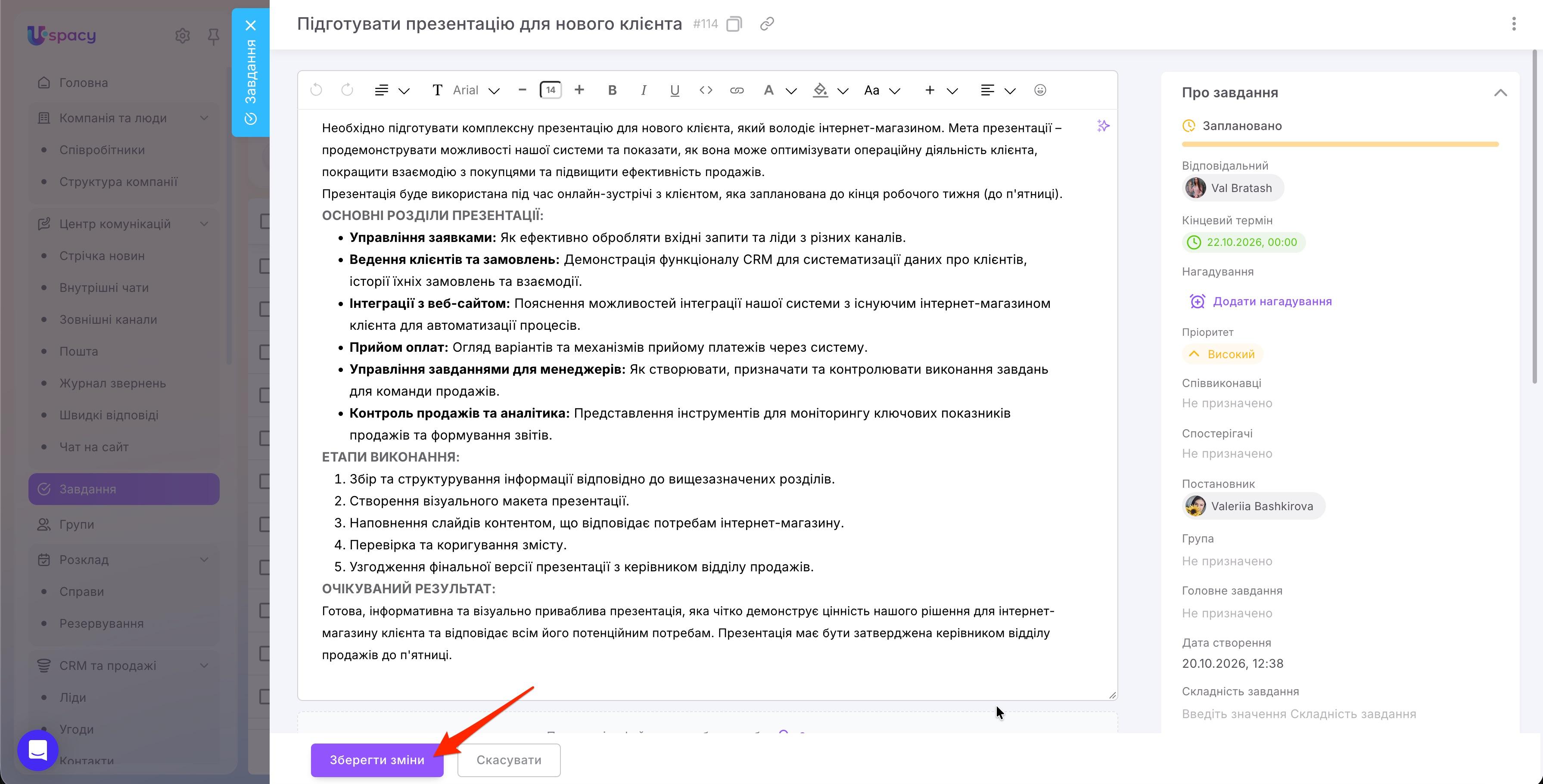Copy the task link via the chain icon
Viewport: 1543px width, 784px height.
767,24
